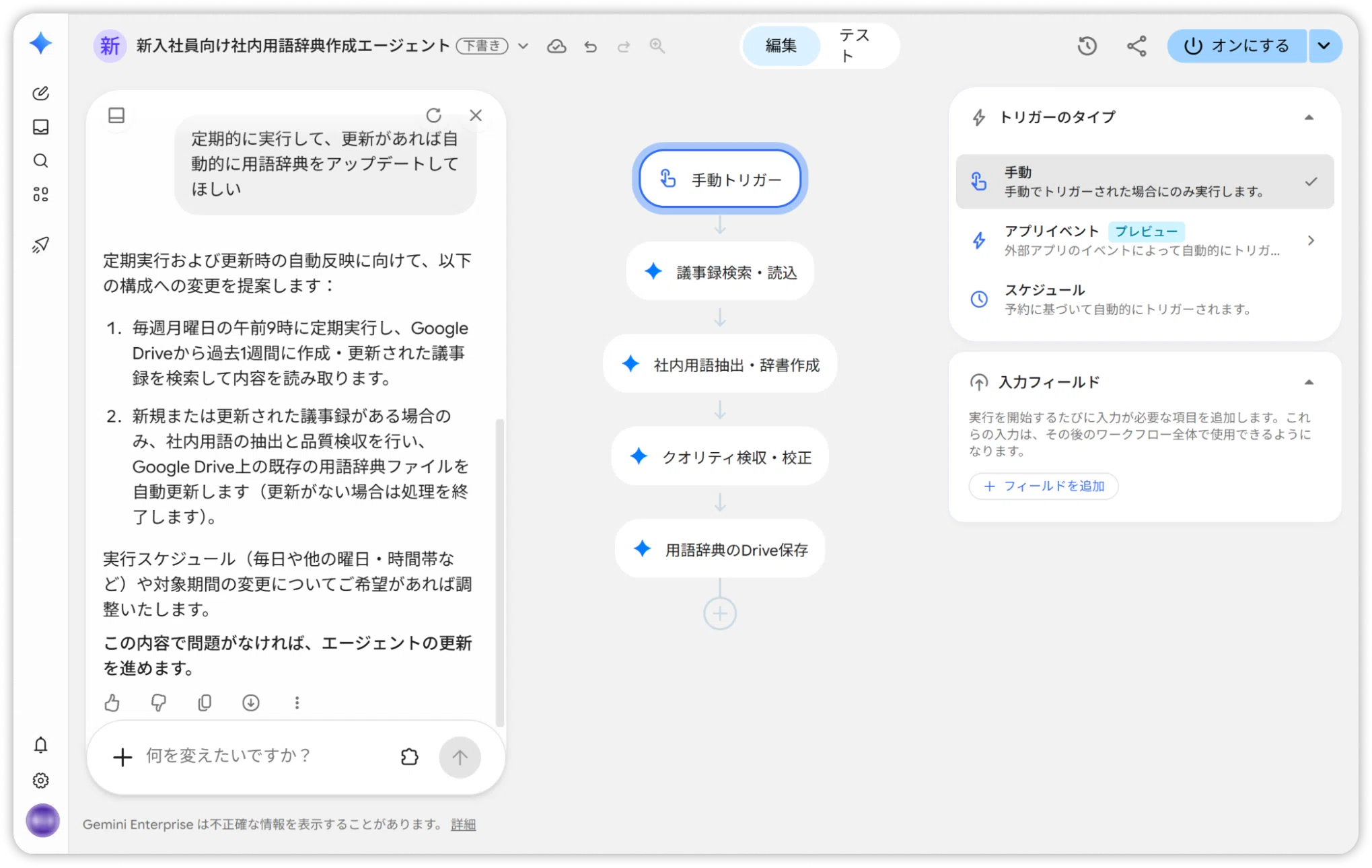
Task: Close the chat panel
Action: pos(476,115)
